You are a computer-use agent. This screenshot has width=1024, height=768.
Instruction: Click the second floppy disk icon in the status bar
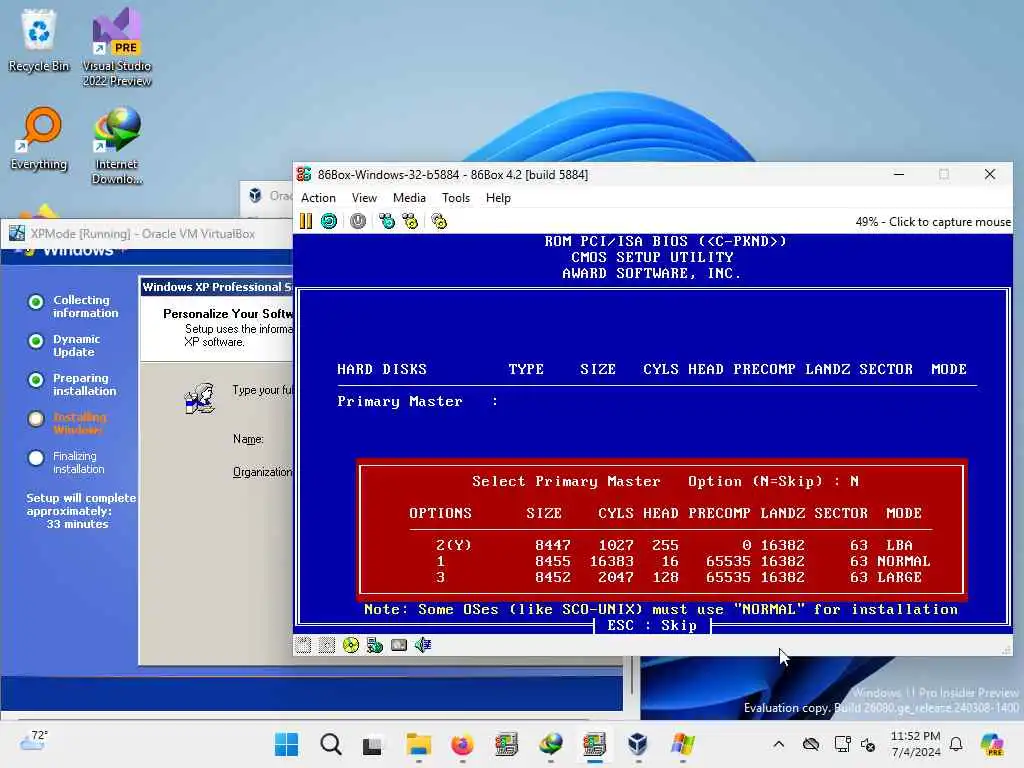(327, 645)
